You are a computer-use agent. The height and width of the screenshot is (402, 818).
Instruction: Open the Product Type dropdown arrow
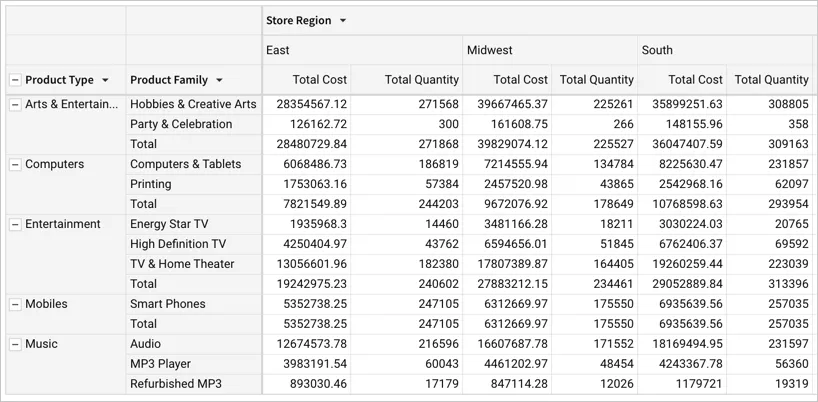105,80
